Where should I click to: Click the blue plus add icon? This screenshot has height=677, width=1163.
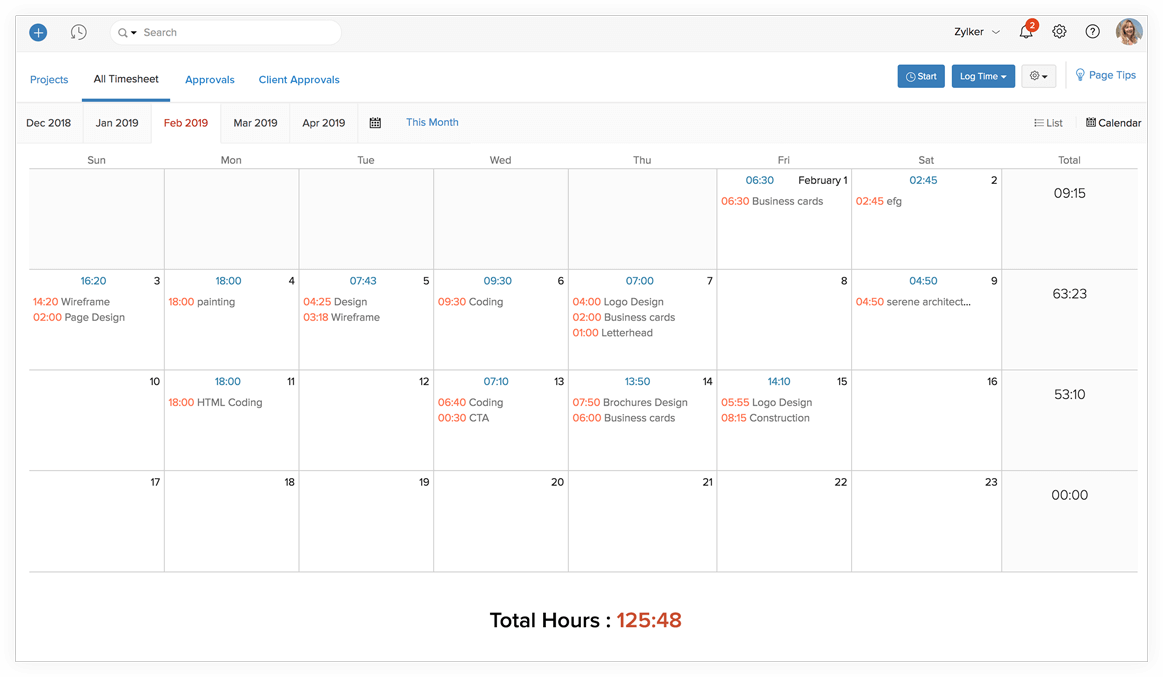click(x=38, y=33)
